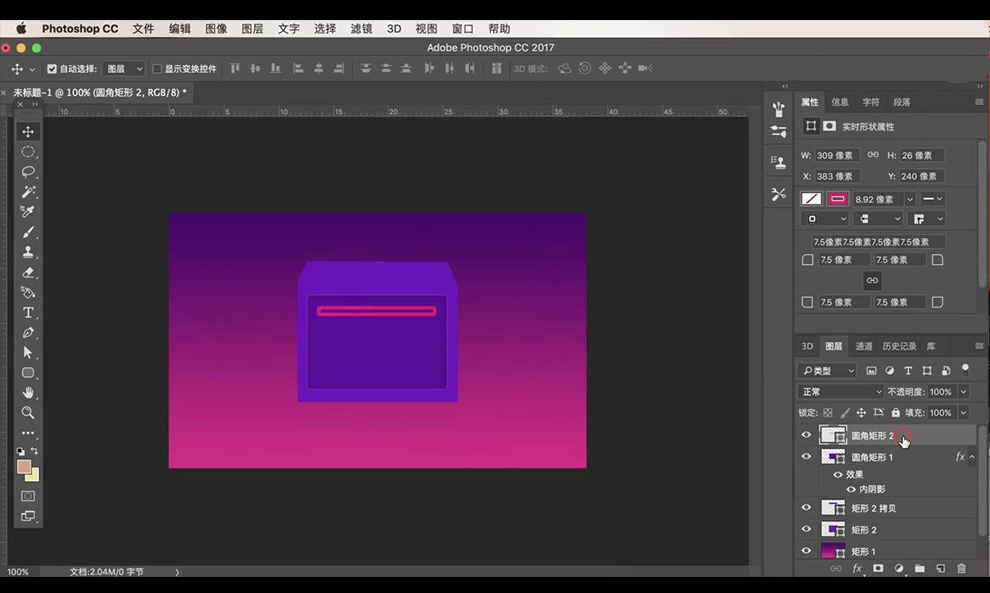Hide the 圆角矩形 2 layer
The image size is (990, 593).
click(x=806, y=434)
